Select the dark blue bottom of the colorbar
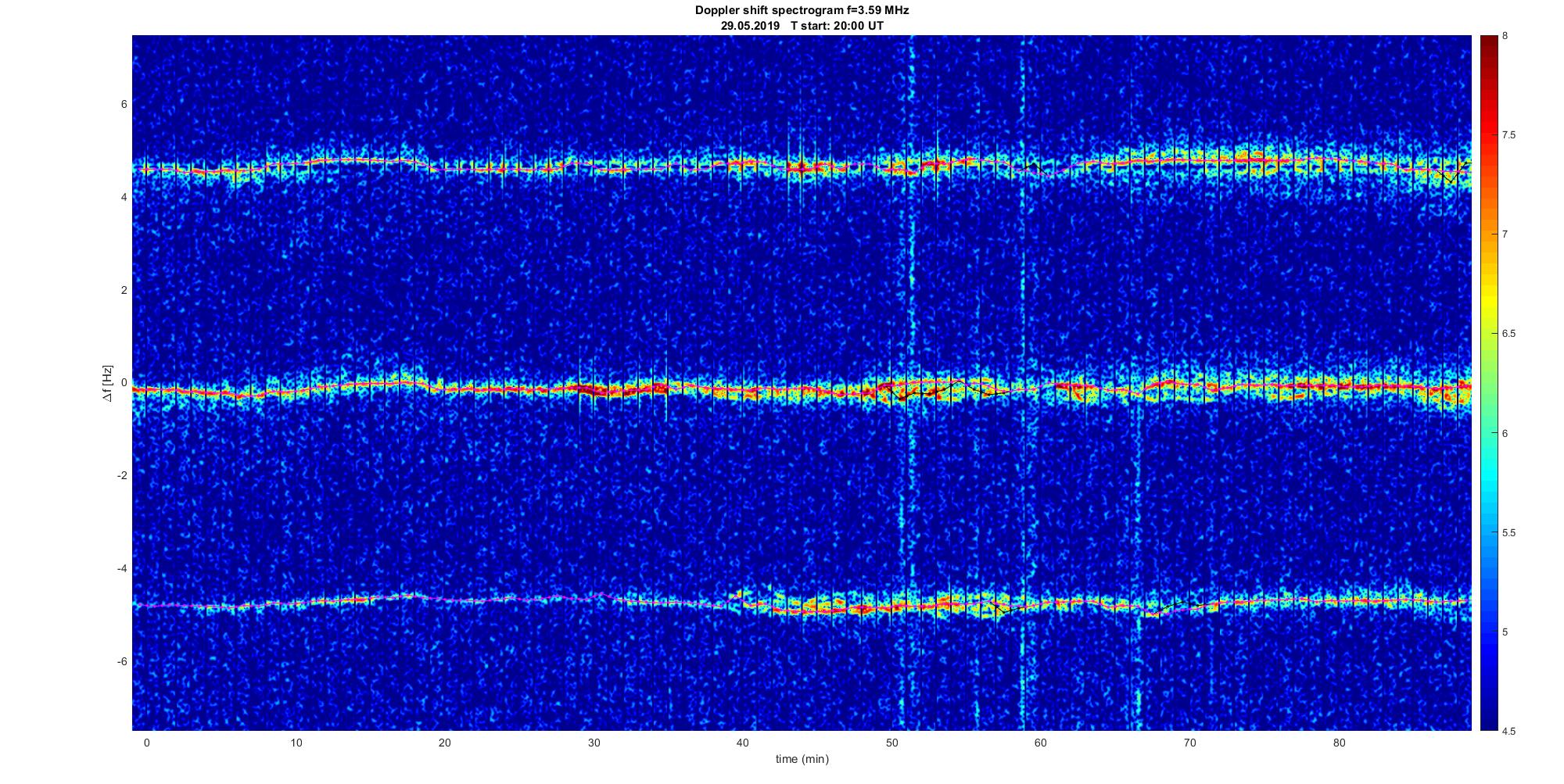The height and width of the screenshot is (784, 1564). pyautogui.click(x=1487, y=723)
